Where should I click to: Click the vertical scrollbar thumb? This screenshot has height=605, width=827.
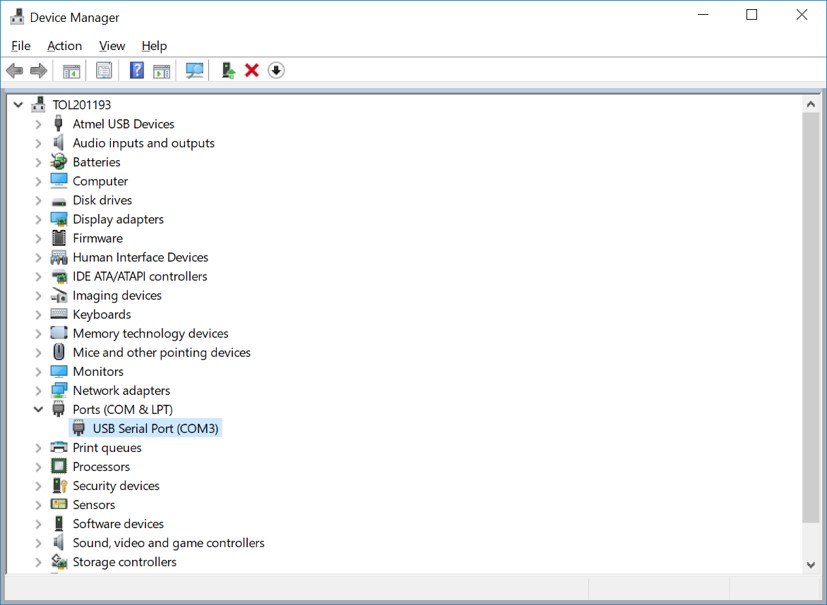[x=811, y=318]
